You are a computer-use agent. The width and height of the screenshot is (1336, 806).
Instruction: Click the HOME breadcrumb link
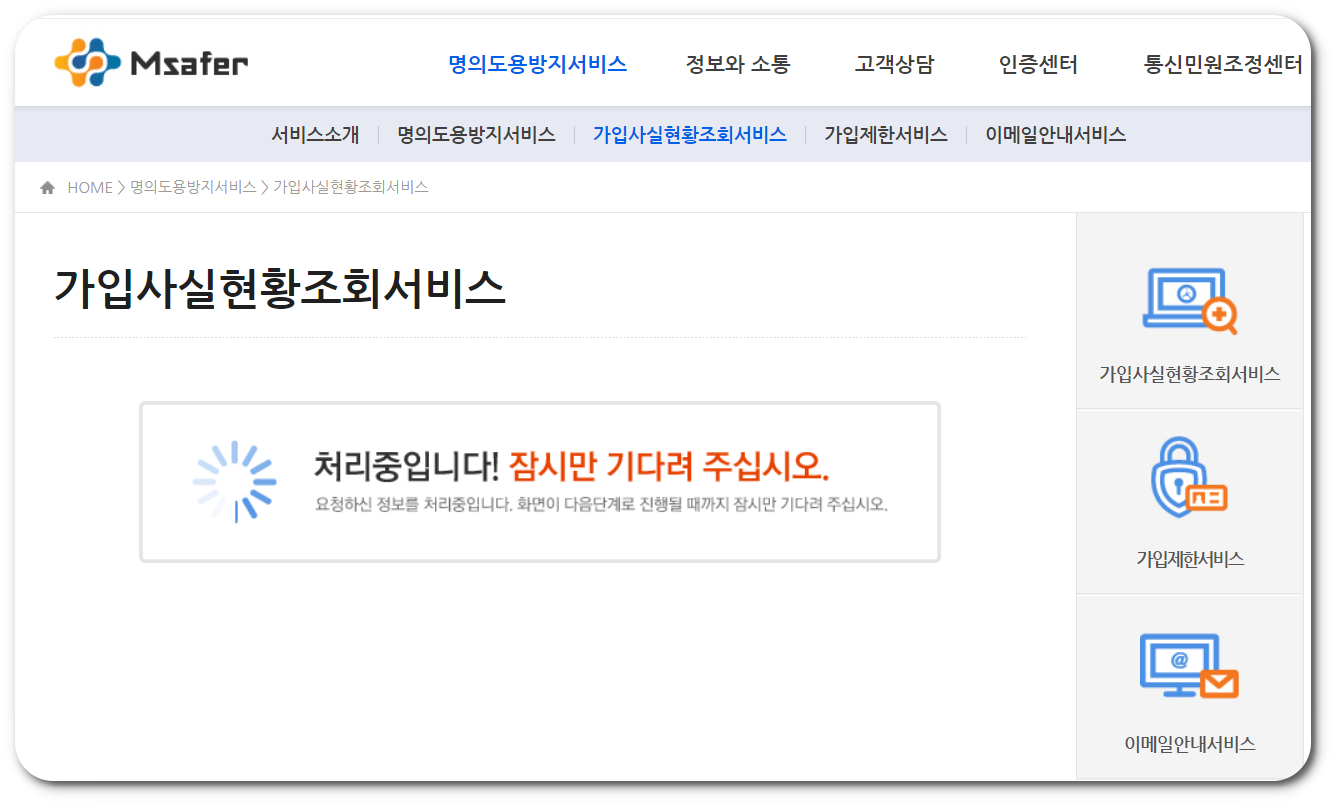(89, 186)
